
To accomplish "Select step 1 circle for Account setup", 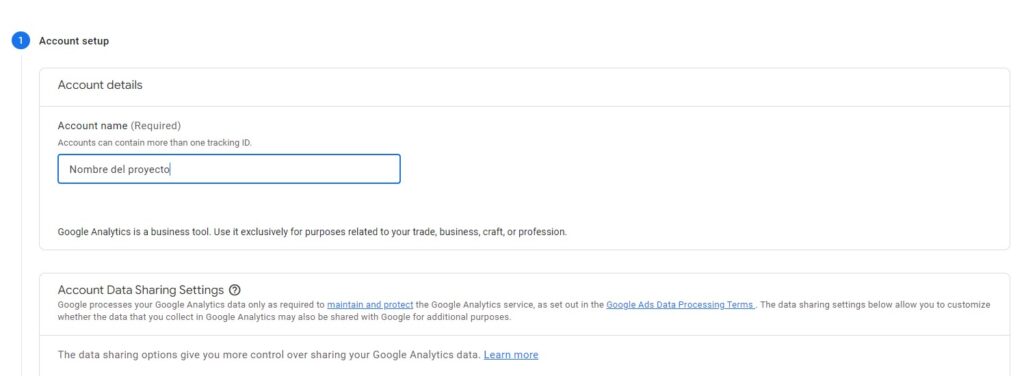I will pos(20,40).
